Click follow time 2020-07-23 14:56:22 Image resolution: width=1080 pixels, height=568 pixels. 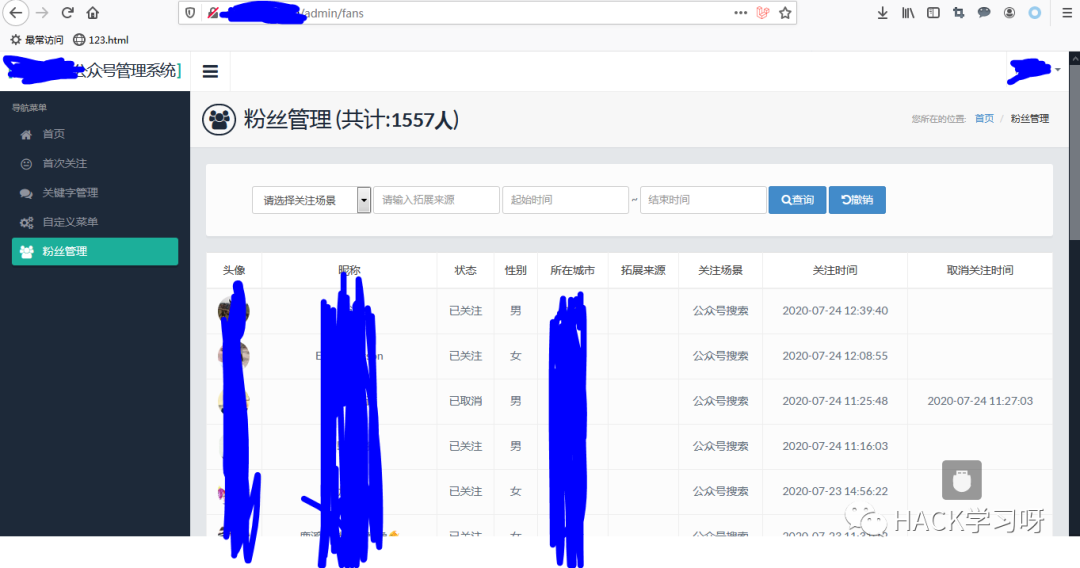[835, 492]
